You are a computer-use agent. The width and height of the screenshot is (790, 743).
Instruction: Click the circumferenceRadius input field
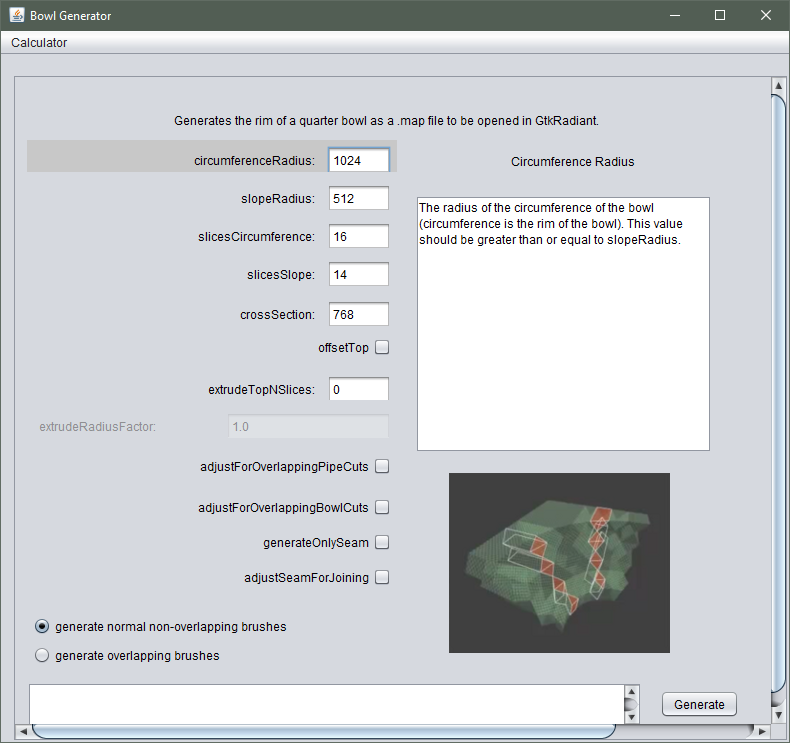pos(359,160)
